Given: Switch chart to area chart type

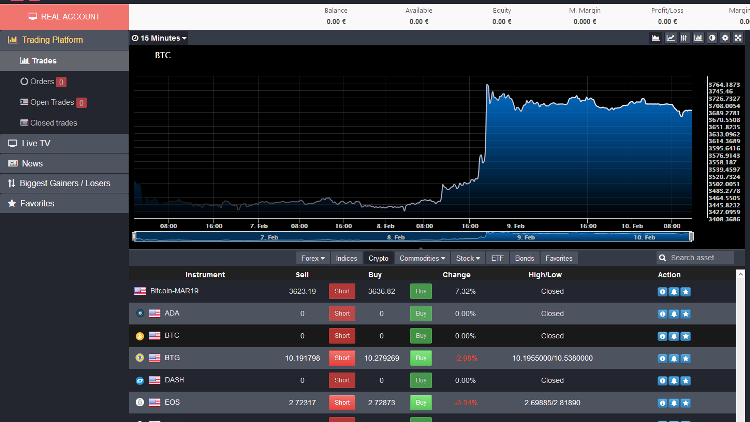Looking at the screenshot, I should pos(656,38).
